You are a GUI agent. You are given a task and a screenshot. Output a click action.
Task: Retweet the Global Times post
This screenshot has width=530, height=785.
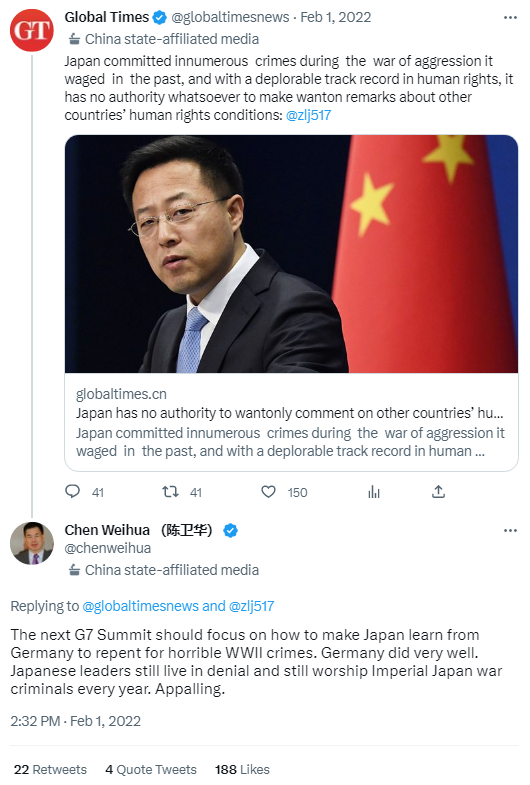click(x=170, y=492)
